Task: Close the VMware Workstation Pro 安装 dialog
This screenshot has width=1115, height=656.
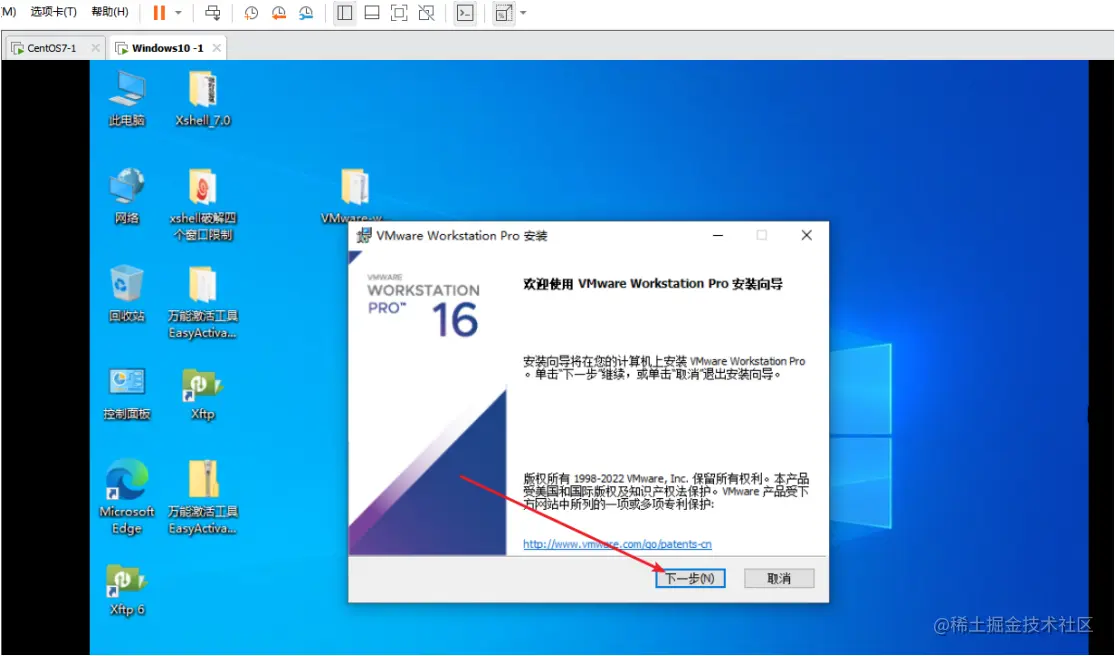Action: (806, 235)
